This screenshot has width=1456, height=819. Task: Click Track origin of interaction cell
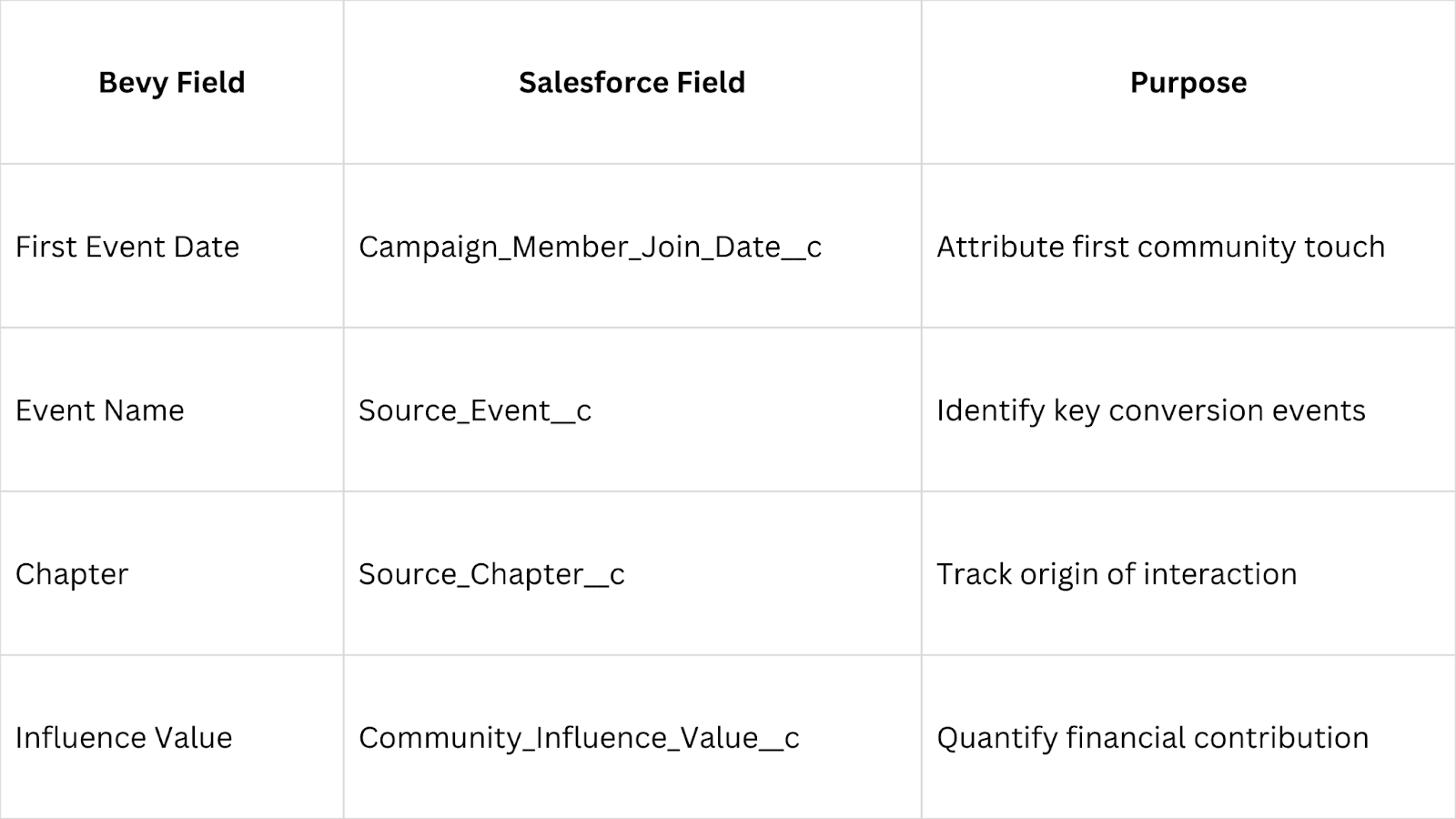1188,573
